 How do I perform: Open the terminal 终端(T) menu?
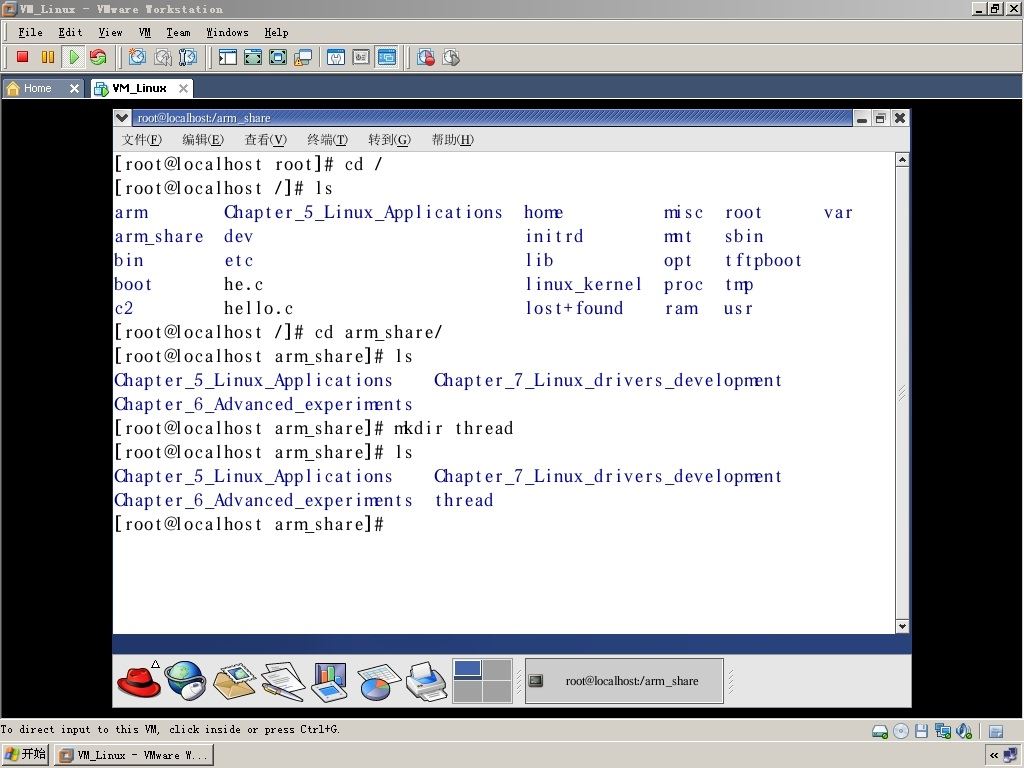tap(327, 140)
